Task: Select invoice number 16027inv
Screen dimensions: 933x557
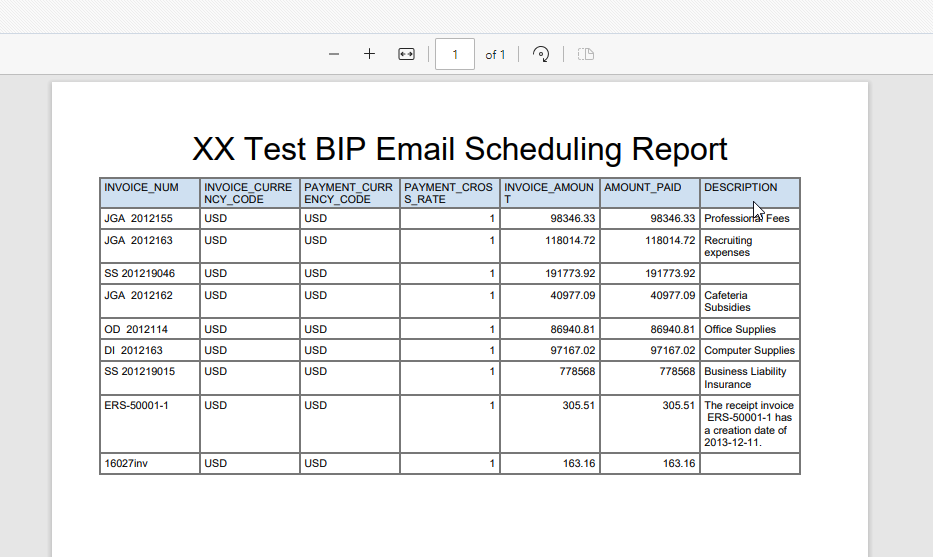Action: pyautogui.click(x=126, y=463)
